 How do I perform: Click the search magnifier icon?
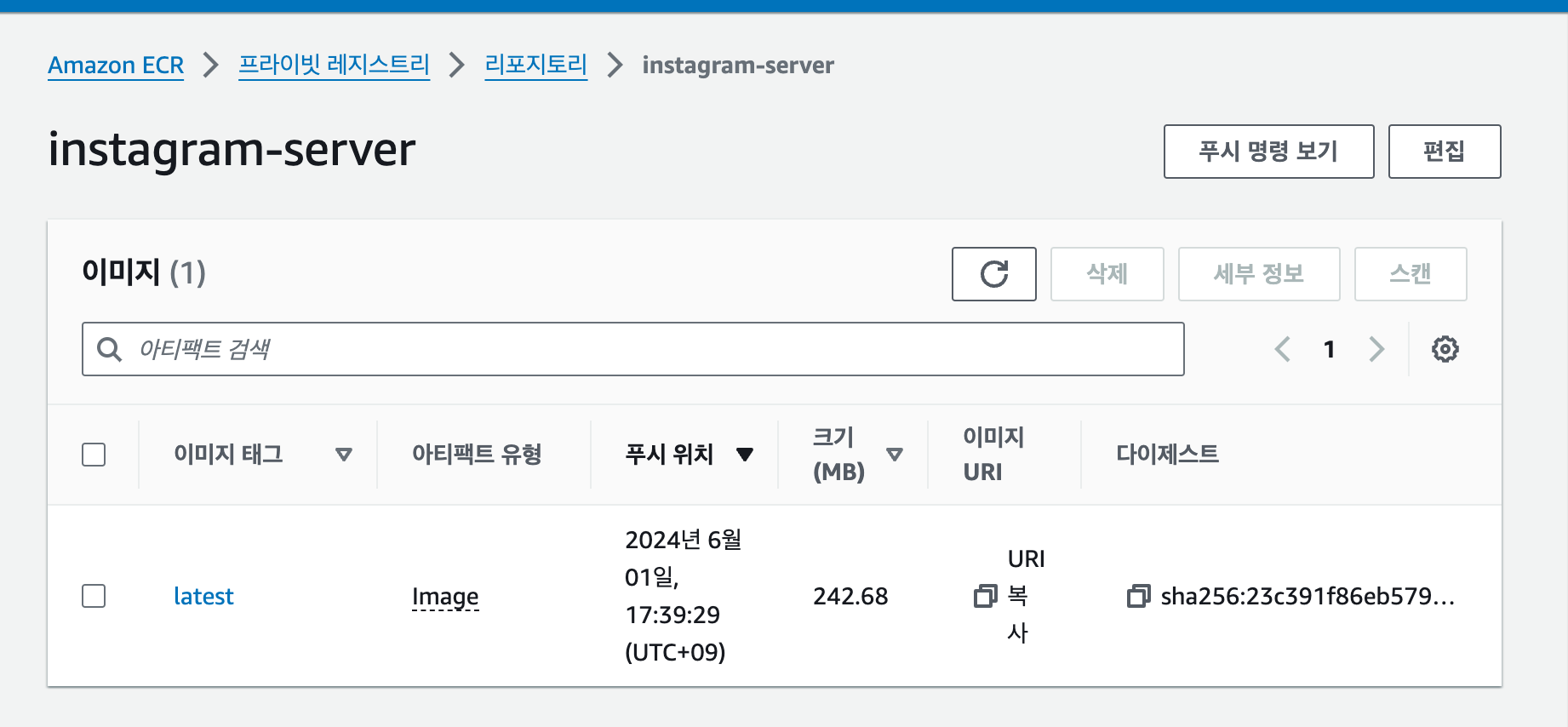(x=110, y=349)
